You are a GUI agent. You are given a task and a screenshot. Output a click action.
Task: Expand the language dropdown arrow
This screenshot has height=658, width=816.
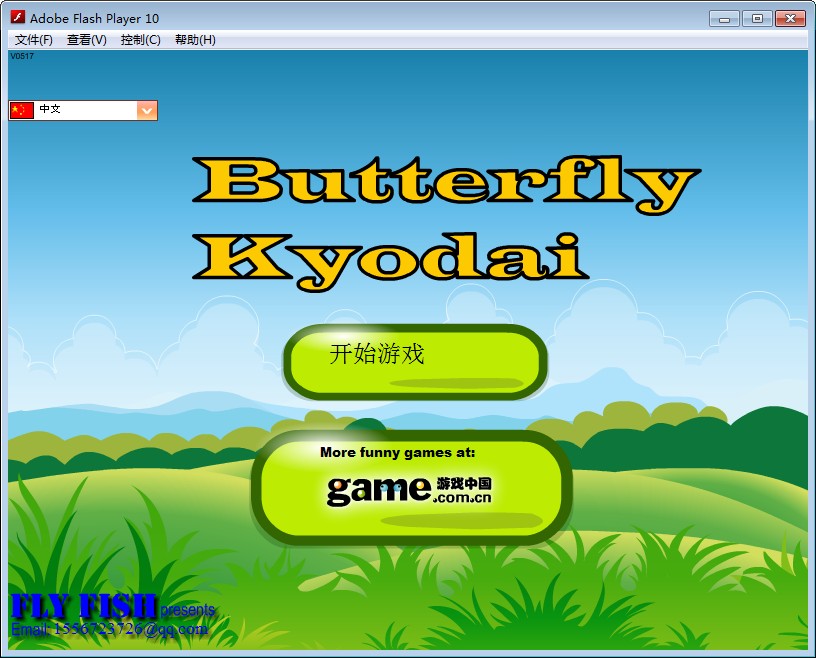pyautogui.click(x=147, y=110)
